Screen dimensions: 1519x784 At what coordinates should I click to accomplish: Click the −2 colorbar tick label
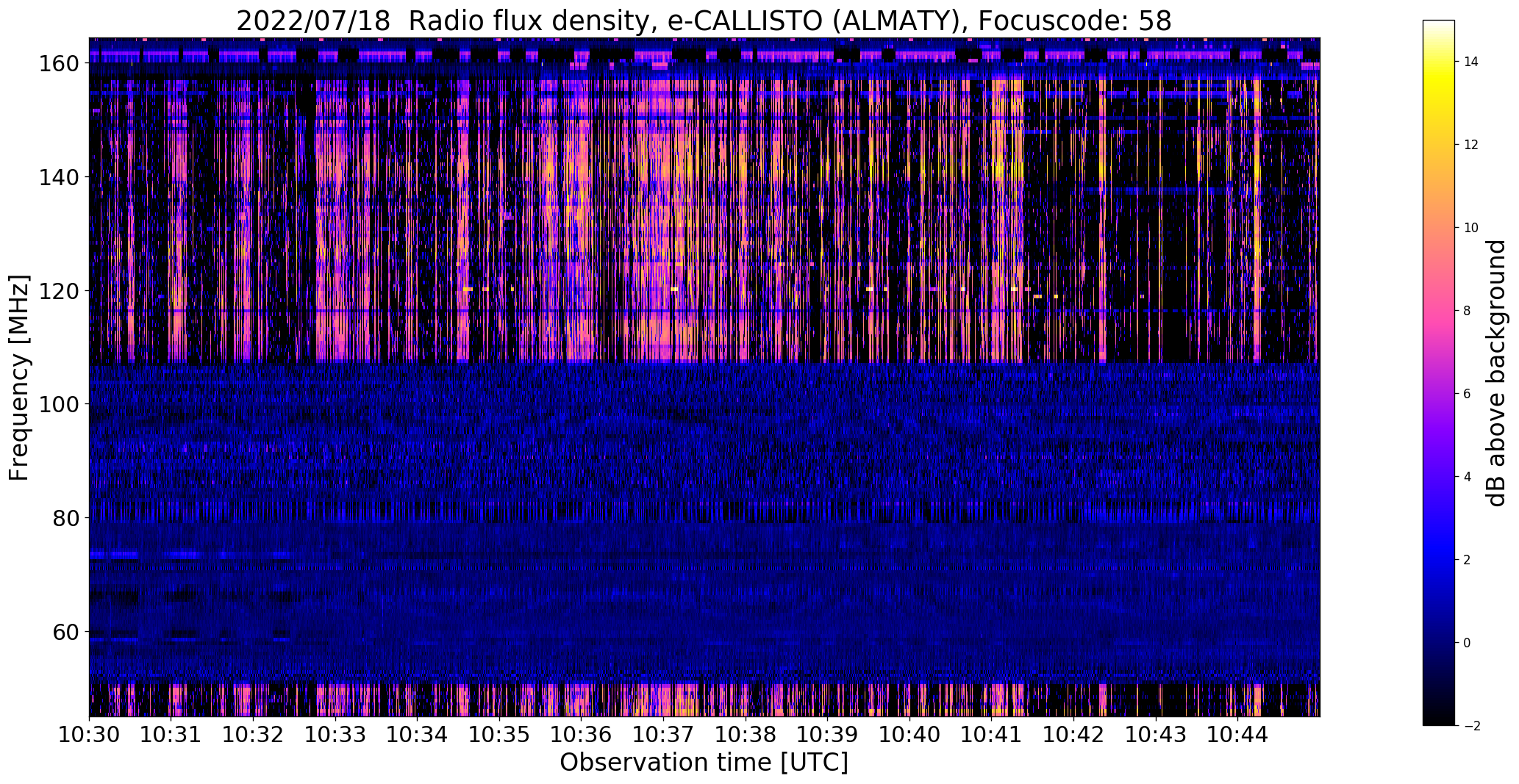(1471, 726)
